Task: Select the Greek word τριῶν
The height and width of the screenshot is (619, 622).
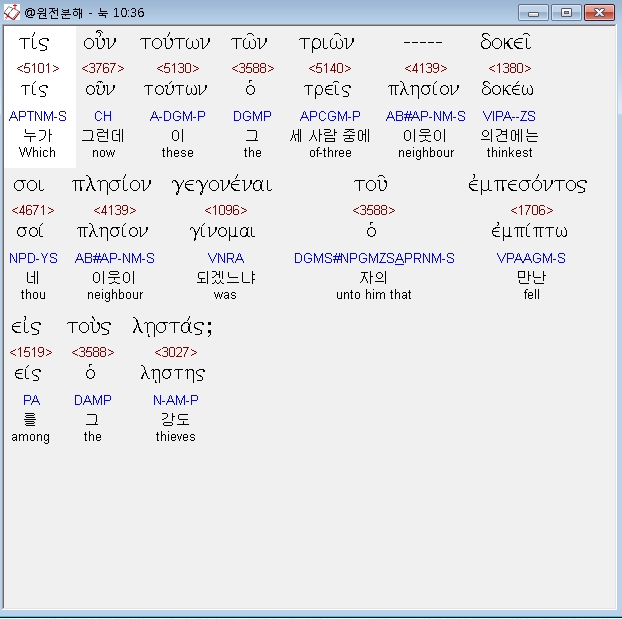Action: 326,42
